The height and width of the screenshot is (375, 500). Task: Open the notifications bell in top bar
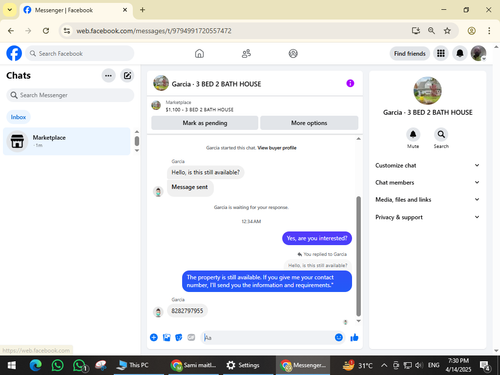pos(460,53)
